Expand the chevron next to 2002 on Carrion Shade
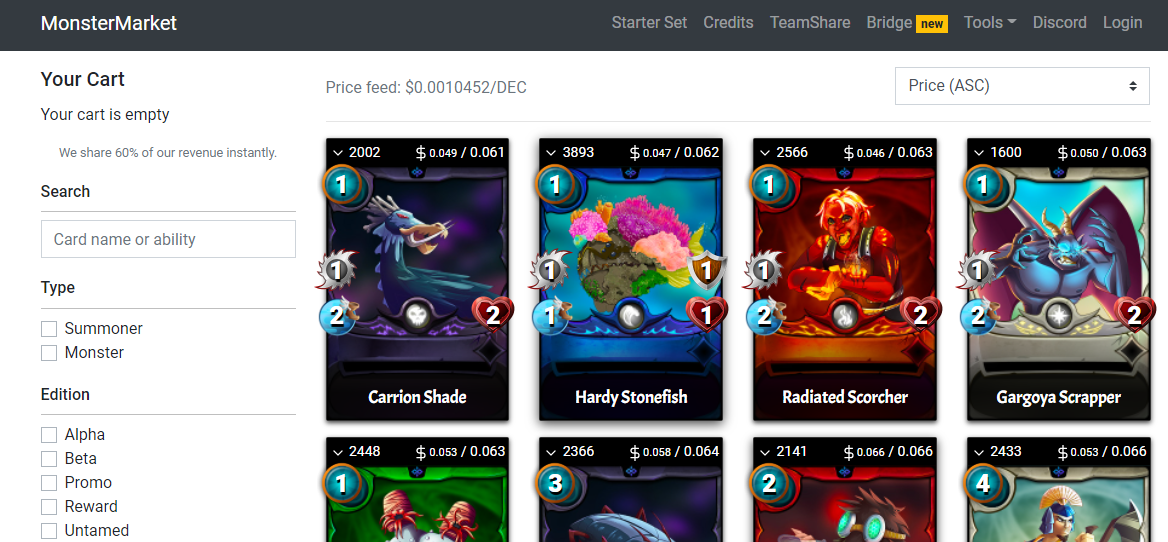This screenshot has height=542, width=1168. (x=337, y=153)
